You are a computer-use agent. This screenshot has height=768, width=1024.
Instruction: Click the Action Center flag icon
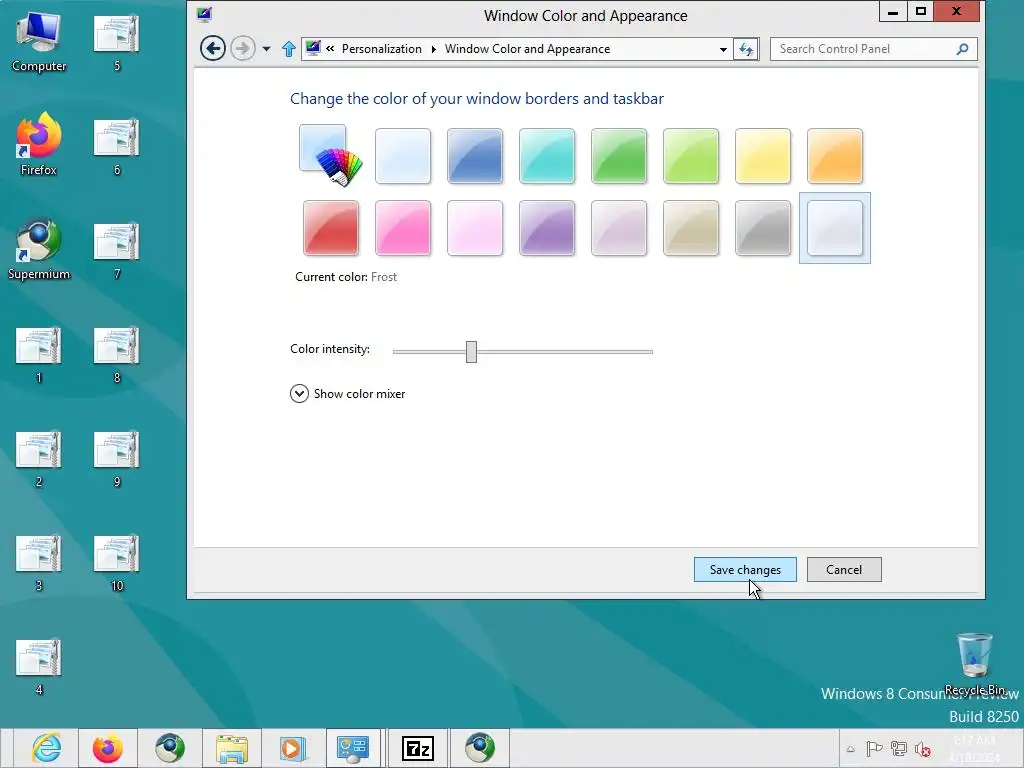(x=874, y=749)
